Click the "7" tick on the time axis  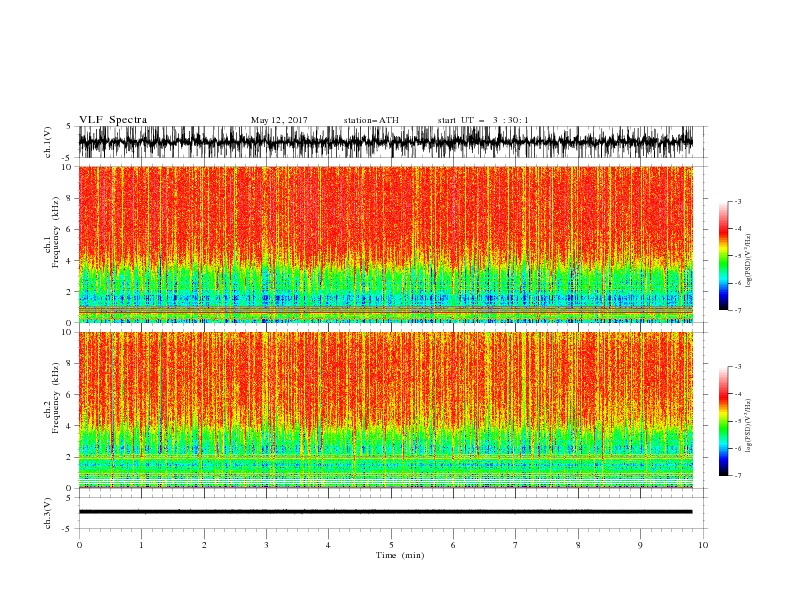[516, 545]
